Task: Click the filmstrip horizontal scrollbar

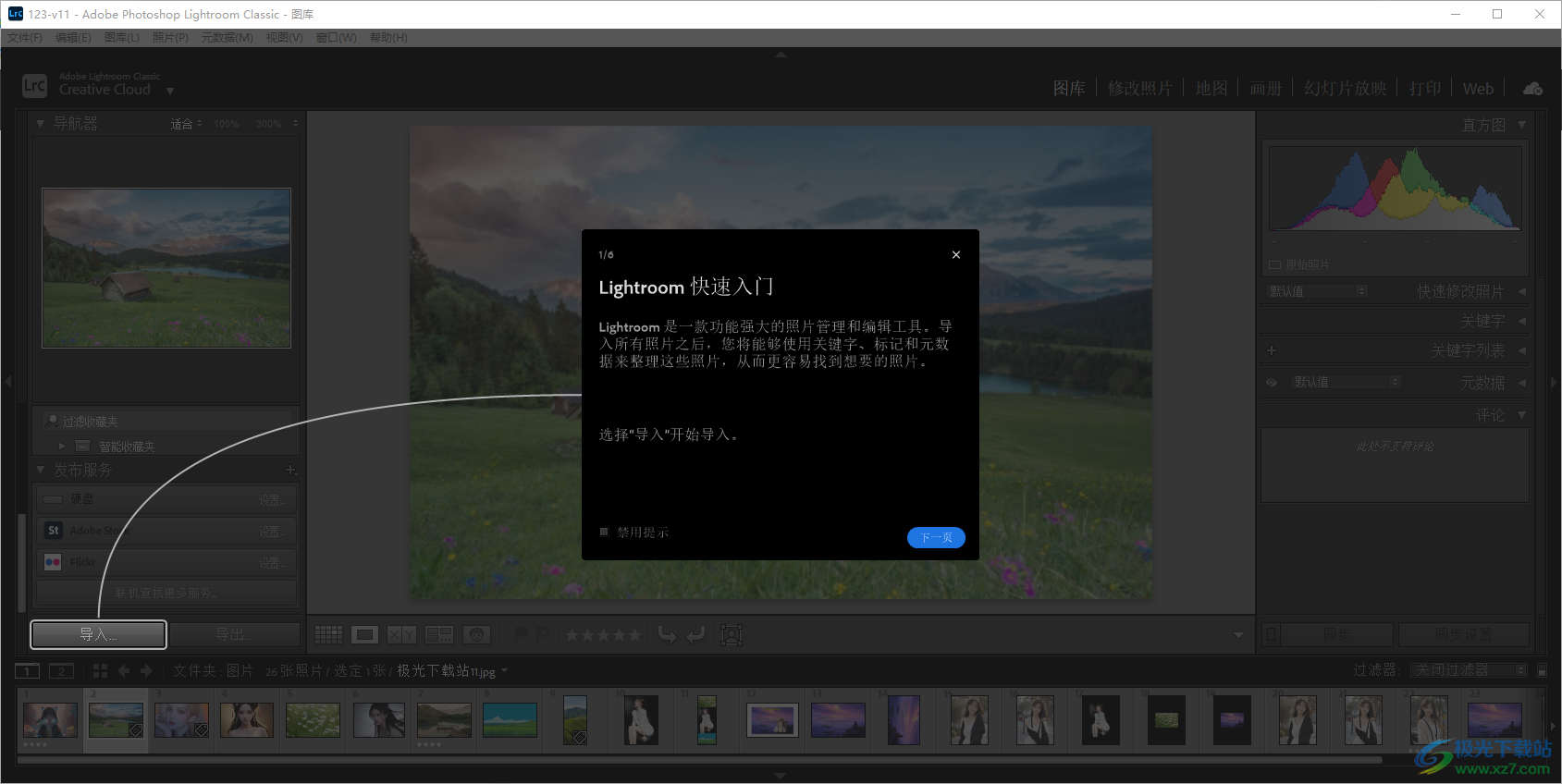Action: [699, 760]
